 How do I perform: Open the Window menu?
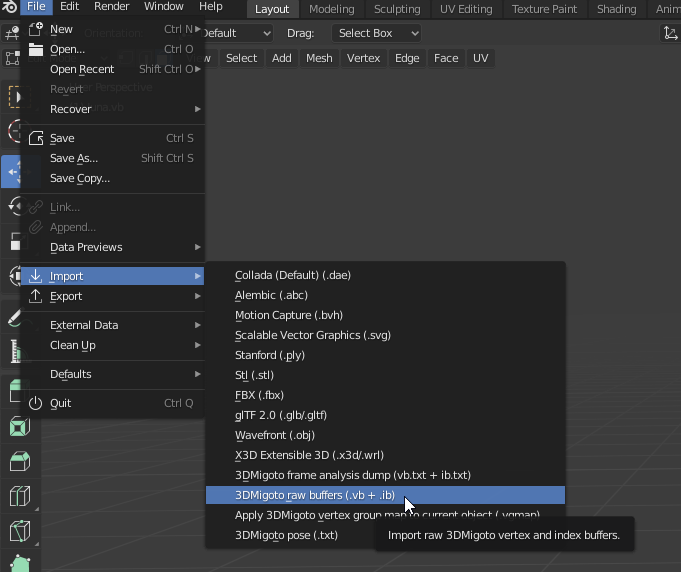click(x=164, y=7)
